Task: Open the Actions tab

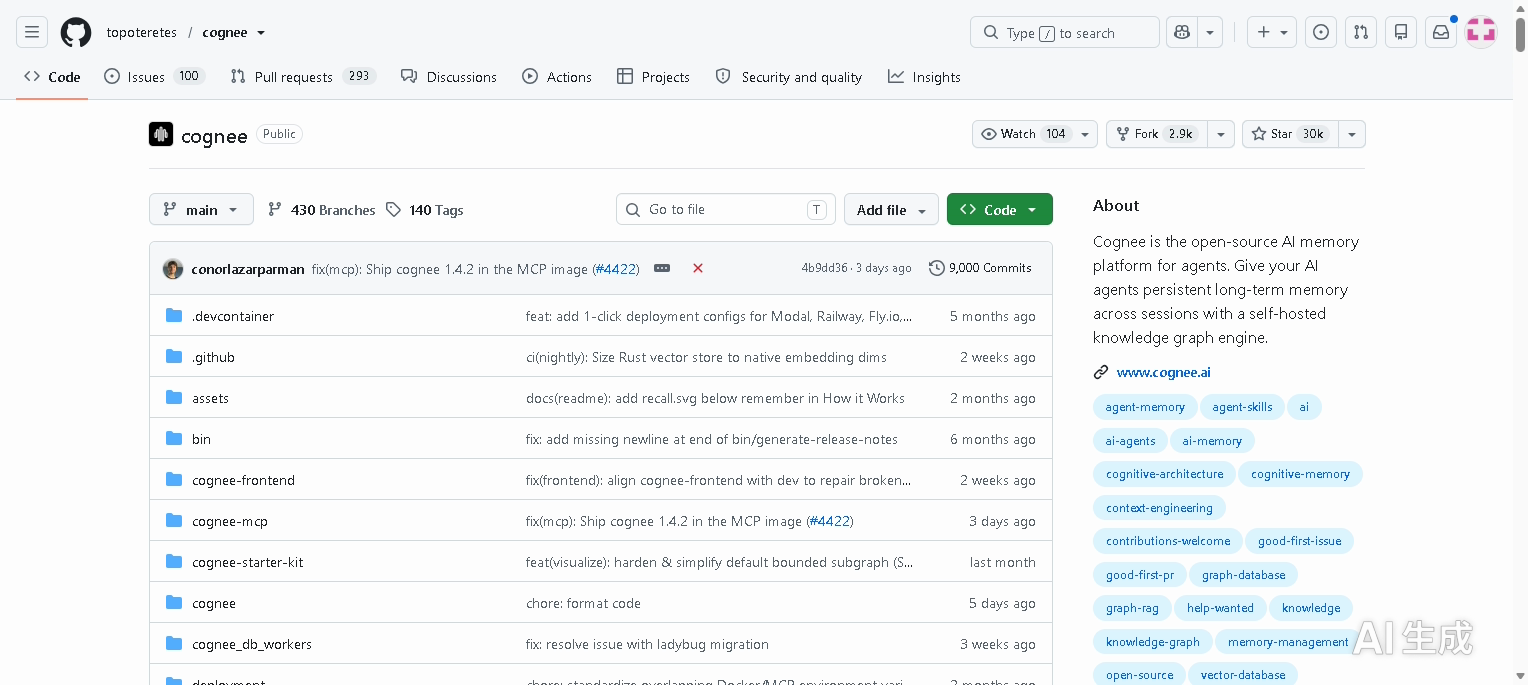Action: pyautogui.click(x=557, y=77)
